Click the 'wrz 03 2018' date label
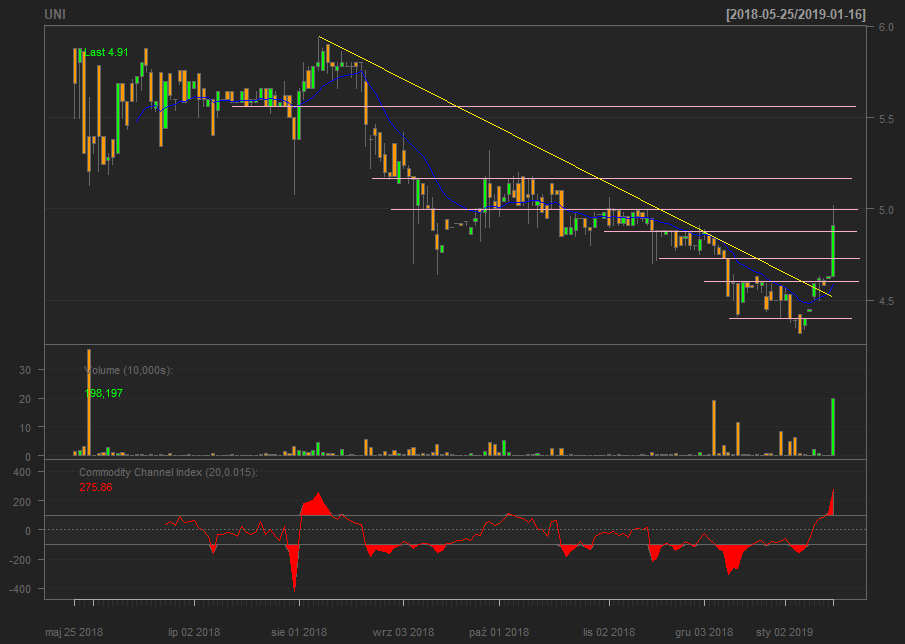 (403, 632)
